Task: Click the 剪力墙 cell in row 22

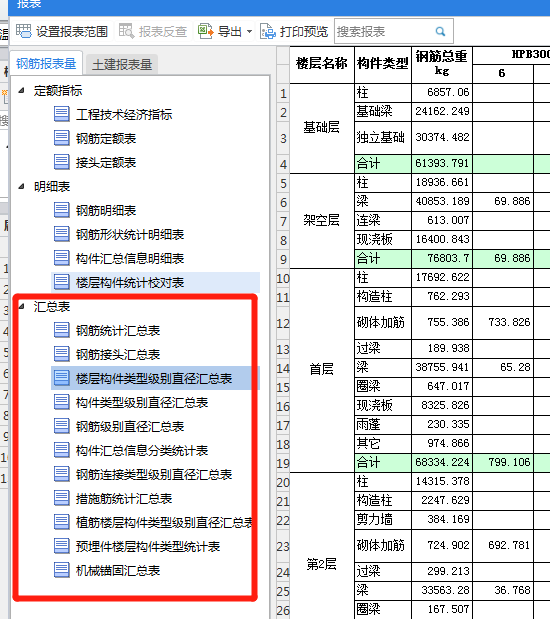Action: pos(382,520)
